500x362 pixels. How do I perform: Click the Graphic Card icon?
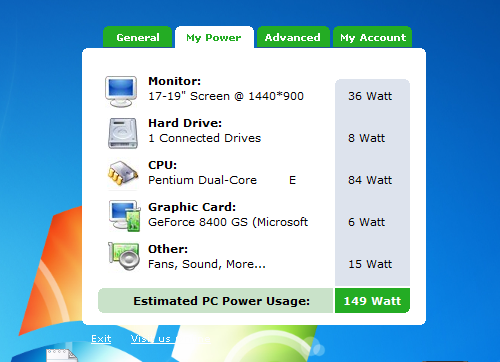pos(124,216)
